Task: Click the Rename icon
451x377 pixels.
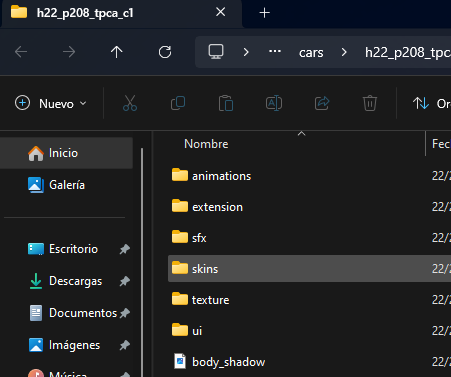Action: [x=274, y=103]
